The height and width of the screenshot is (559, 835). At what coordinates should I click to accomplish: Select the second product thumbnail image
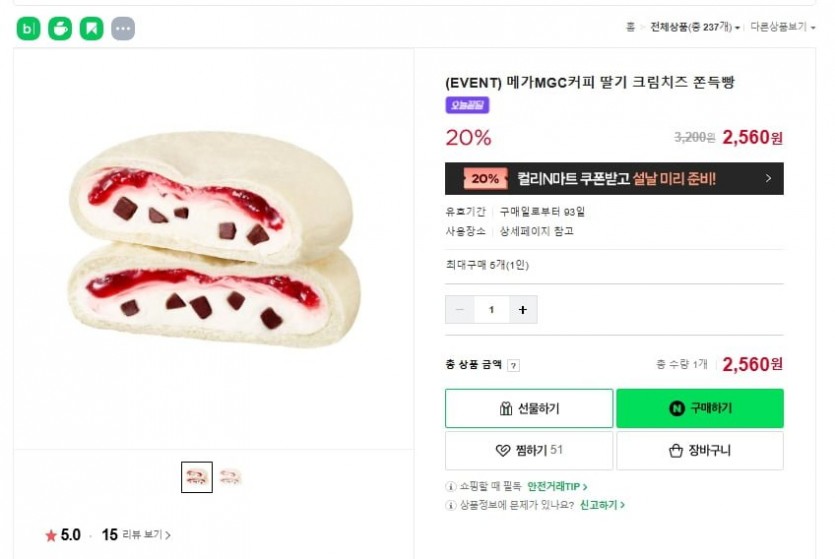pos(231,477)
